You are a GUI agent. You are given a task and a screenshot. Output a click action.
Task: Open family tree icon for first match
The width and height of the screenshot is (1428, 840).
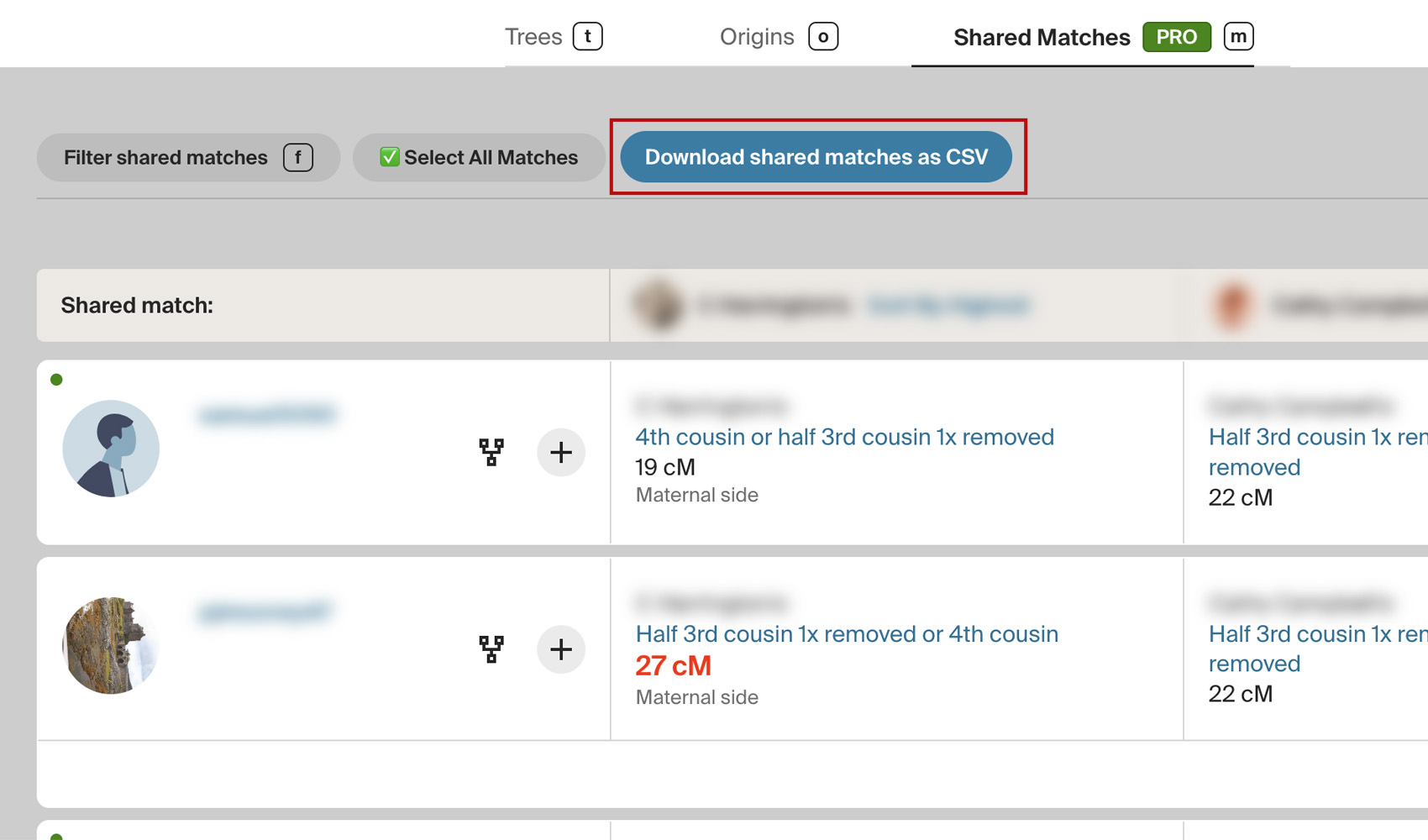[491, 452]
